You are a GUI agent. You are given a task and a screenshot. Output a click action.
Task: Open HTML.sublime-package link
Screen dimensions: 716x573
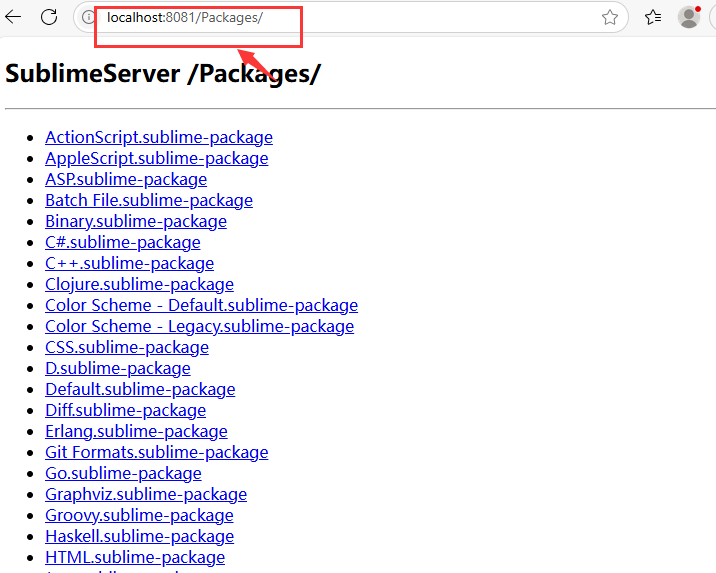(x=135, y=557)
